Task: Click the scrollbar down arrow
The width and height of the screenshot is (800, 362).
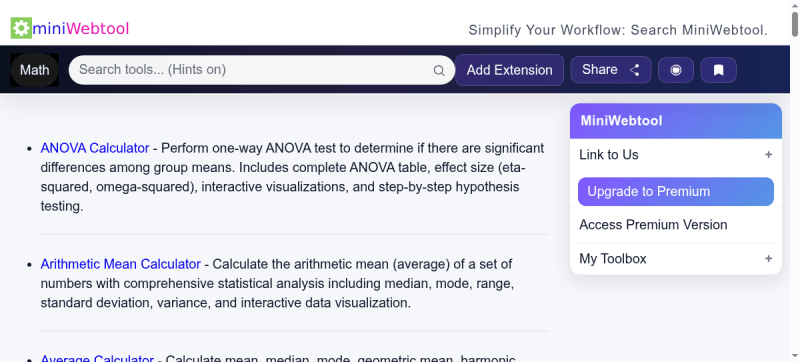Action: pyautogui.click(x=795, y=356)
